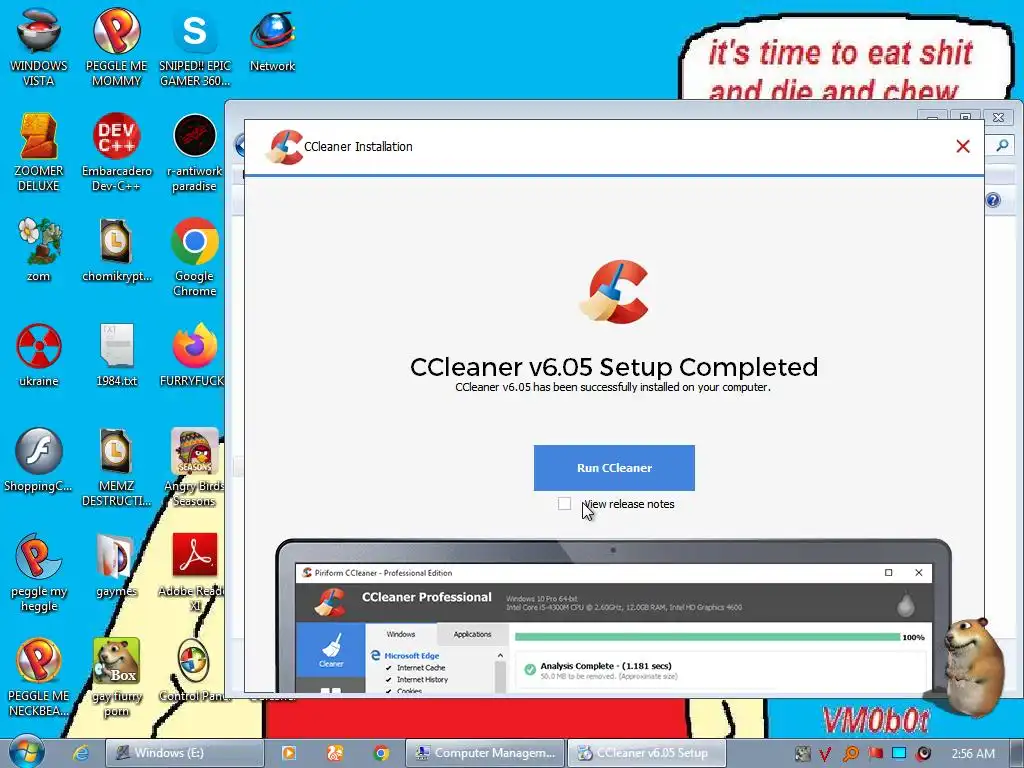Open the Windows Start menu orb

[x=26, y=751]
